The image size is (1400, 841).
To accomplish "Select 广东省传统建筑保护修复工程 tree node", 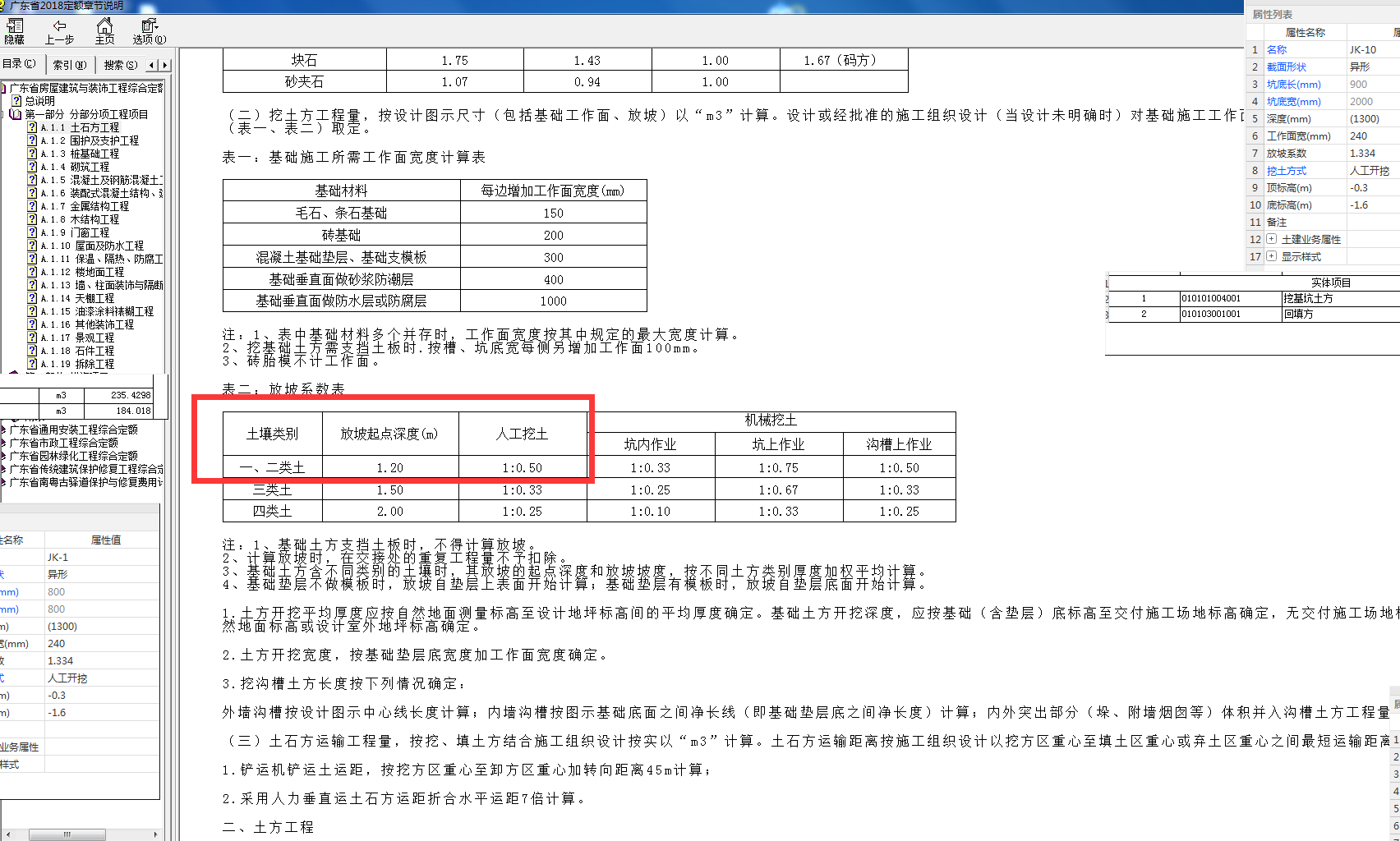I will coord(85,469).
